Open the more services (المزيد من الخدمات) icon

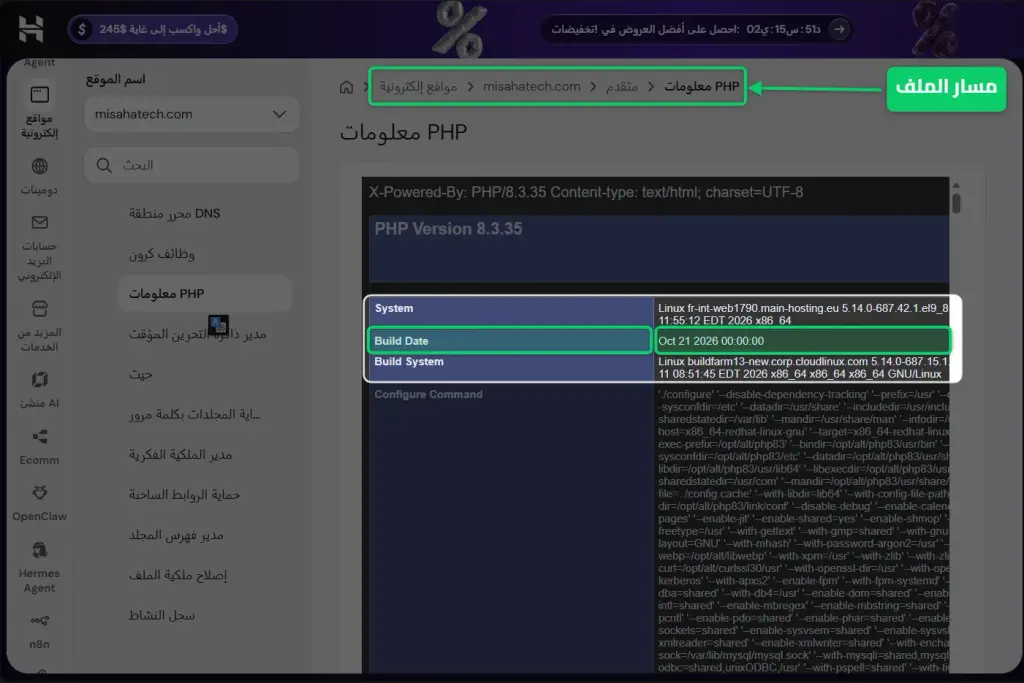click(x=39, y=308)
